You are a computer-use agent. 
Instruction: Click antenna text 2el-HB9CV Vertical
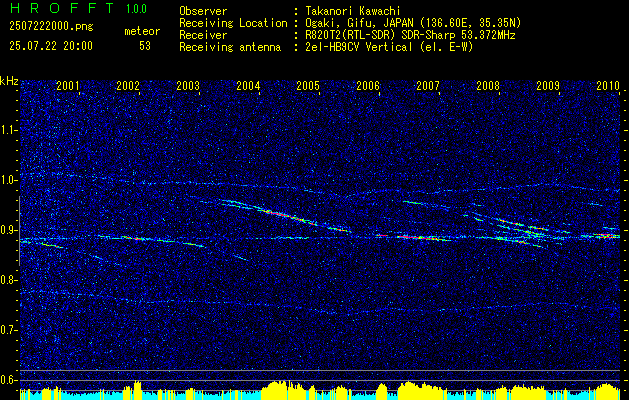[359, 47]
